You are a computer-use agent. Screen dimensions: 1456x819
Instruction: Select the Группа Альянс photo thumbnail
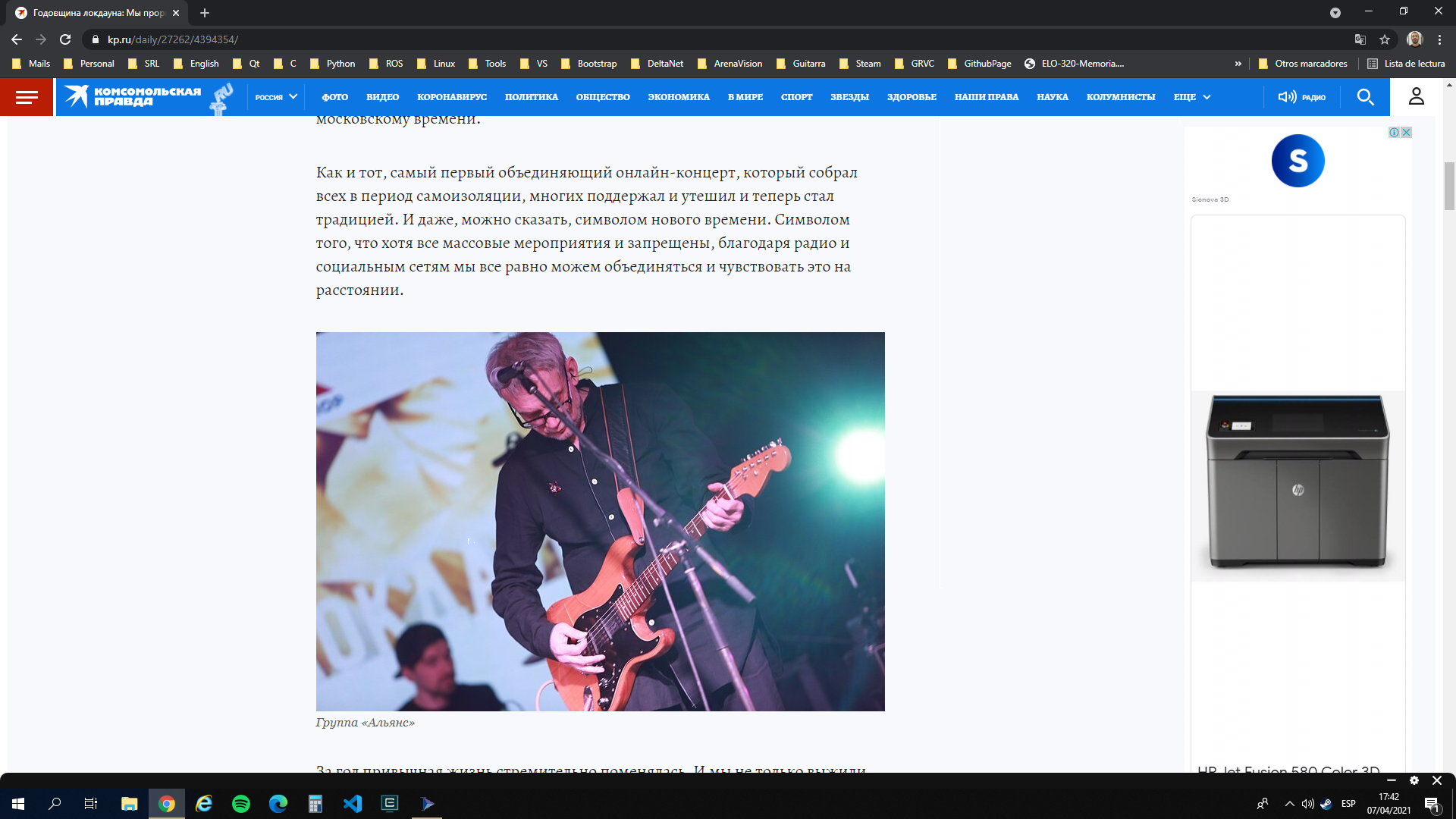tap(600, 520)
